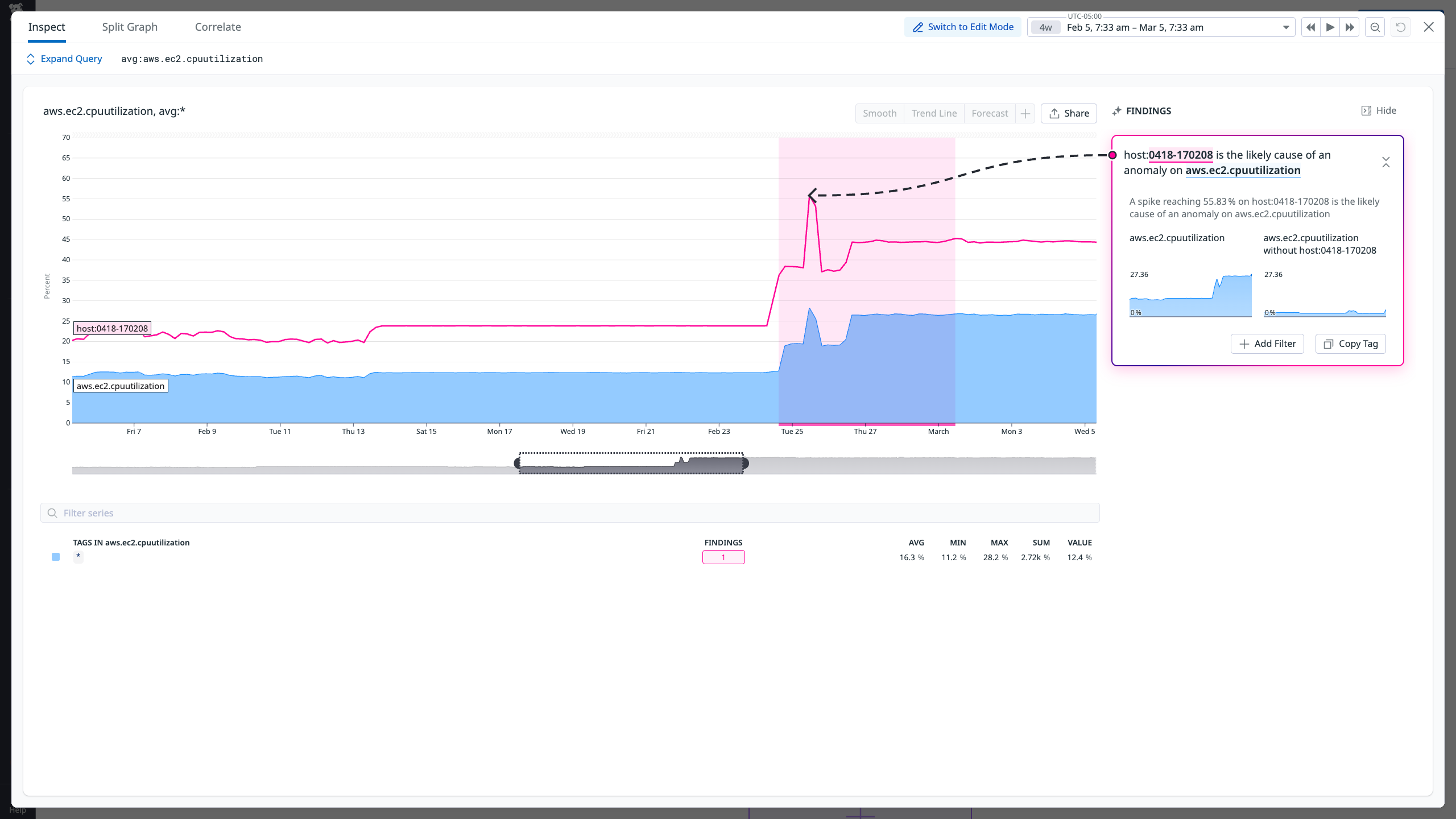The height and width of the screenshot is (819, 1456).
Task: Share the graph
Action: tap(1068, 113)
